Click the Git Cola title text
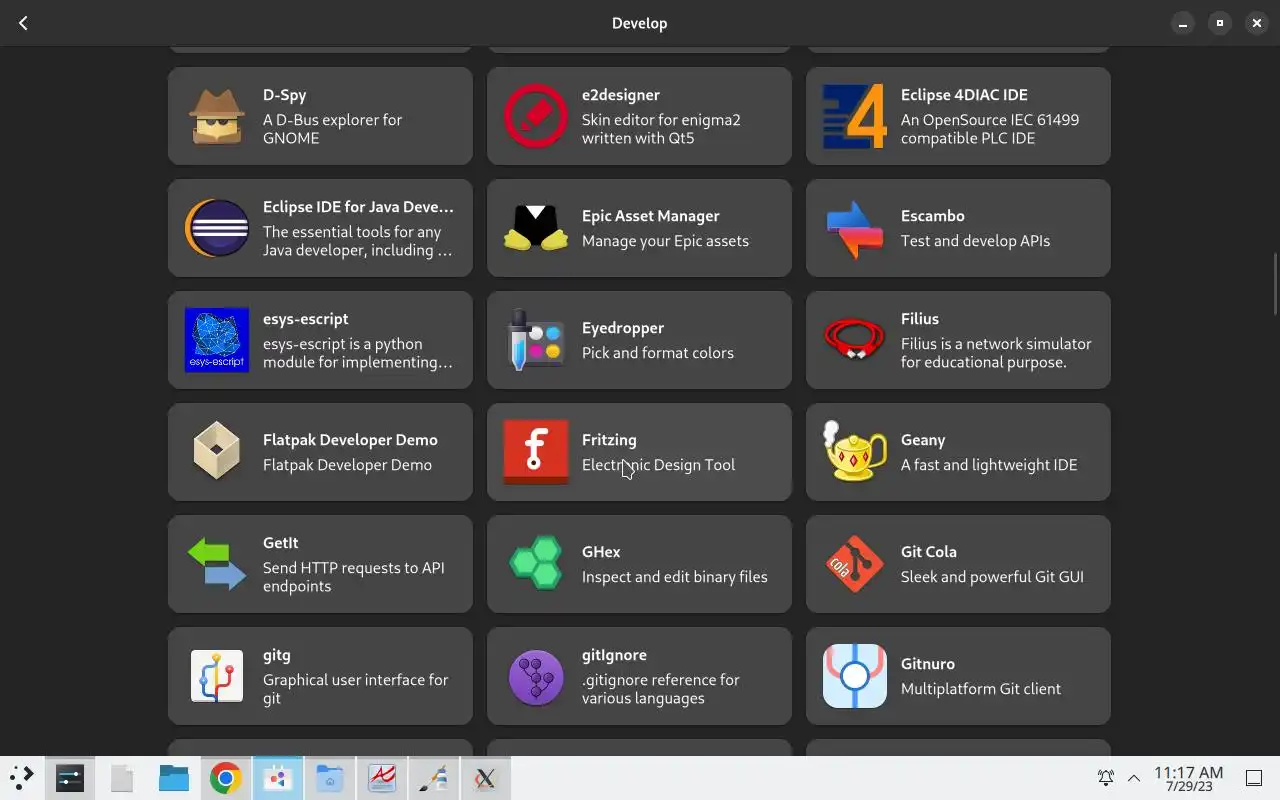Image resolution: width=1280 pixels, height=800 pixels. (x=928, y=552)
